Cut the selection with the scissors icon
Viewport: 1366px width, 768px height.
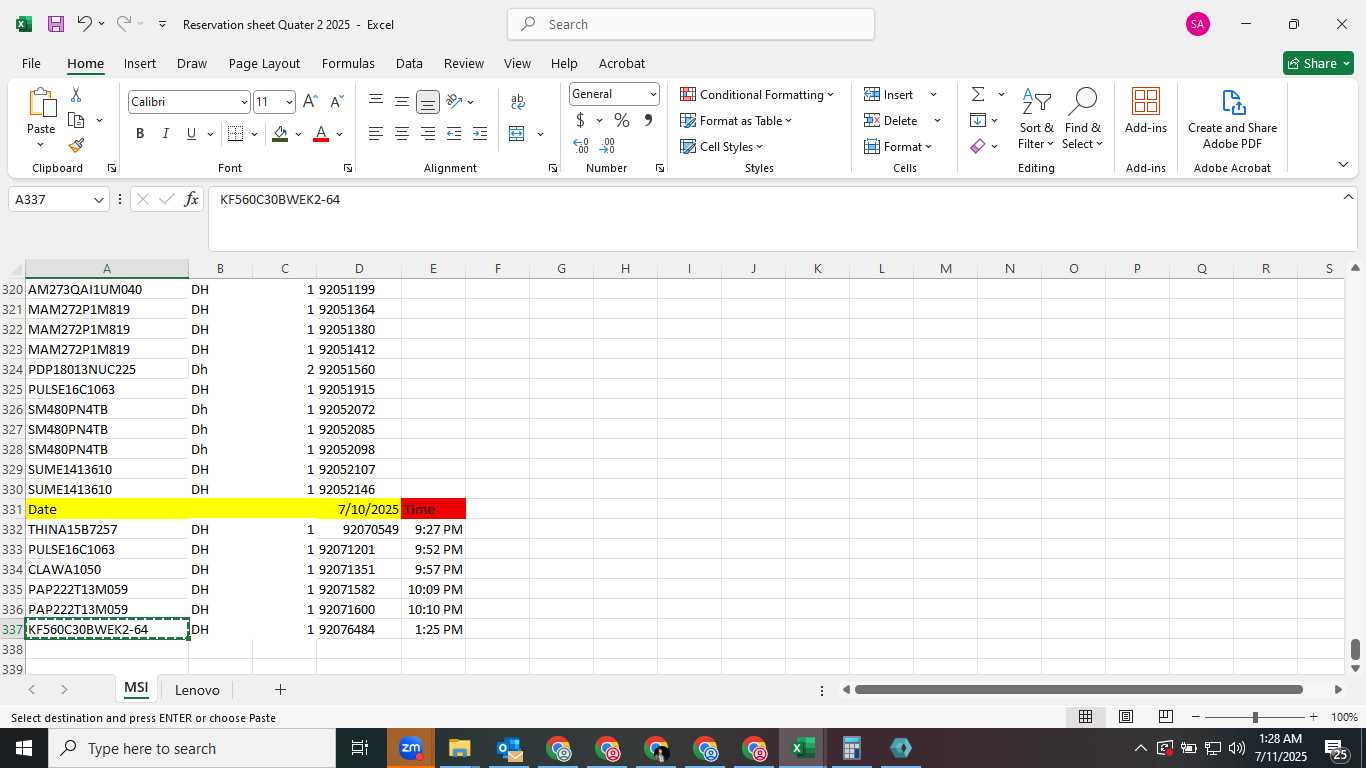[76, 95]
